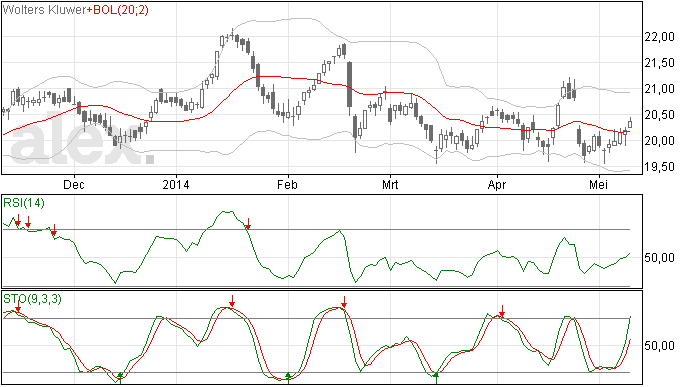690x387 pixels.
Task: Click the RSI red sell arrow in late January
Action: (x=248, y=224)
